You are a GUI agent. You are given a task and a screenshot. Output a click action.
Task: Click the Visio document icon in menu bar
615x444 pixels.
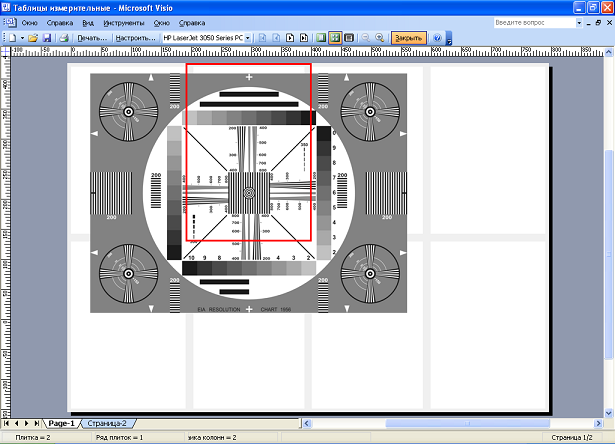[x=10, y=22]
